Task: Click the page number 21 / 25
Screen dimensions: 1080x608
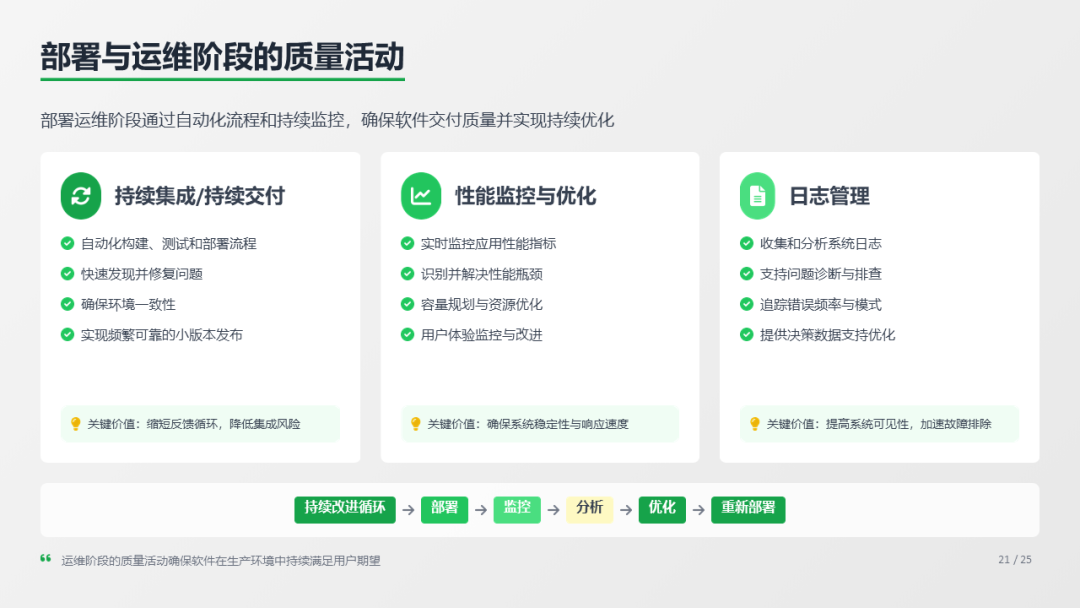Action: point(1014,560)
